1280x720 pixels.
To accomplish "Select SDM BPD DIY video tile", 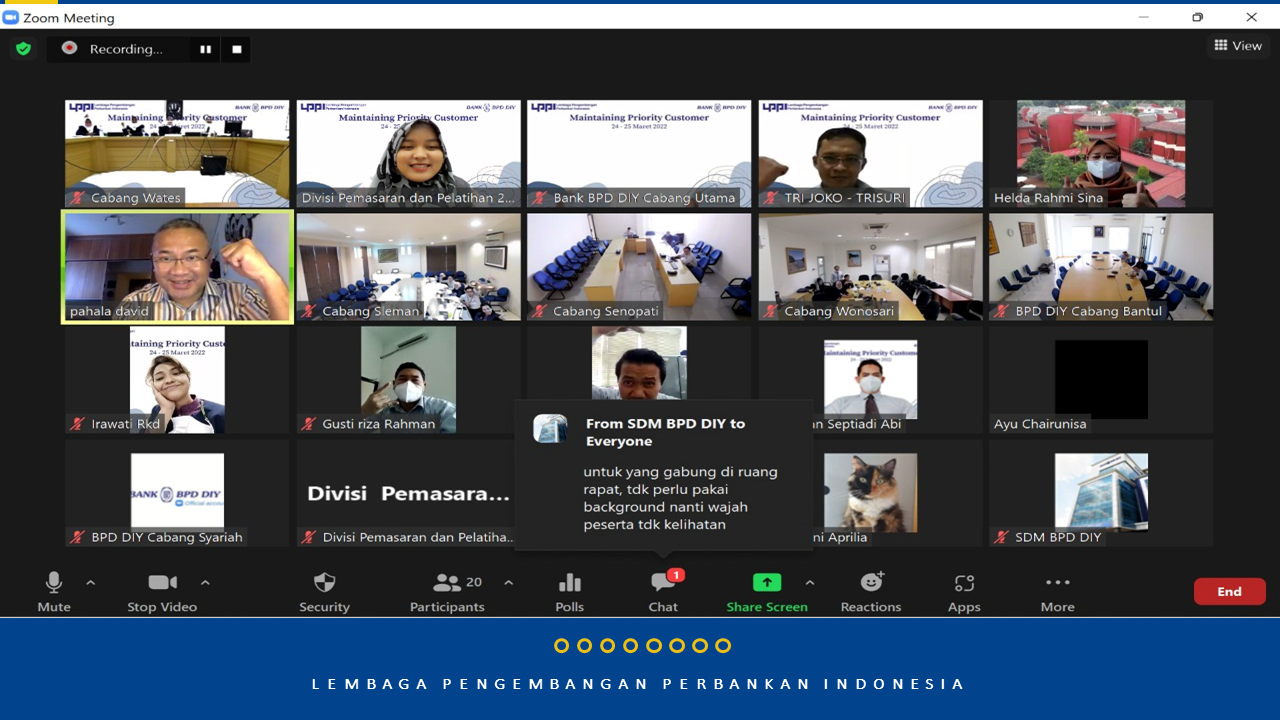I will point(1101,493).
